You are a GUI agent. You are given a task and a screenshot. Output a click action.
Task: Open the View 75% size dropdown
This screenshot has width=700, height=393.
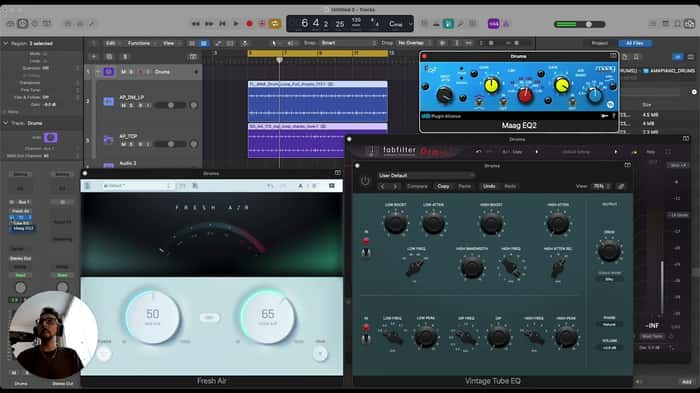[x=601, y=186]
